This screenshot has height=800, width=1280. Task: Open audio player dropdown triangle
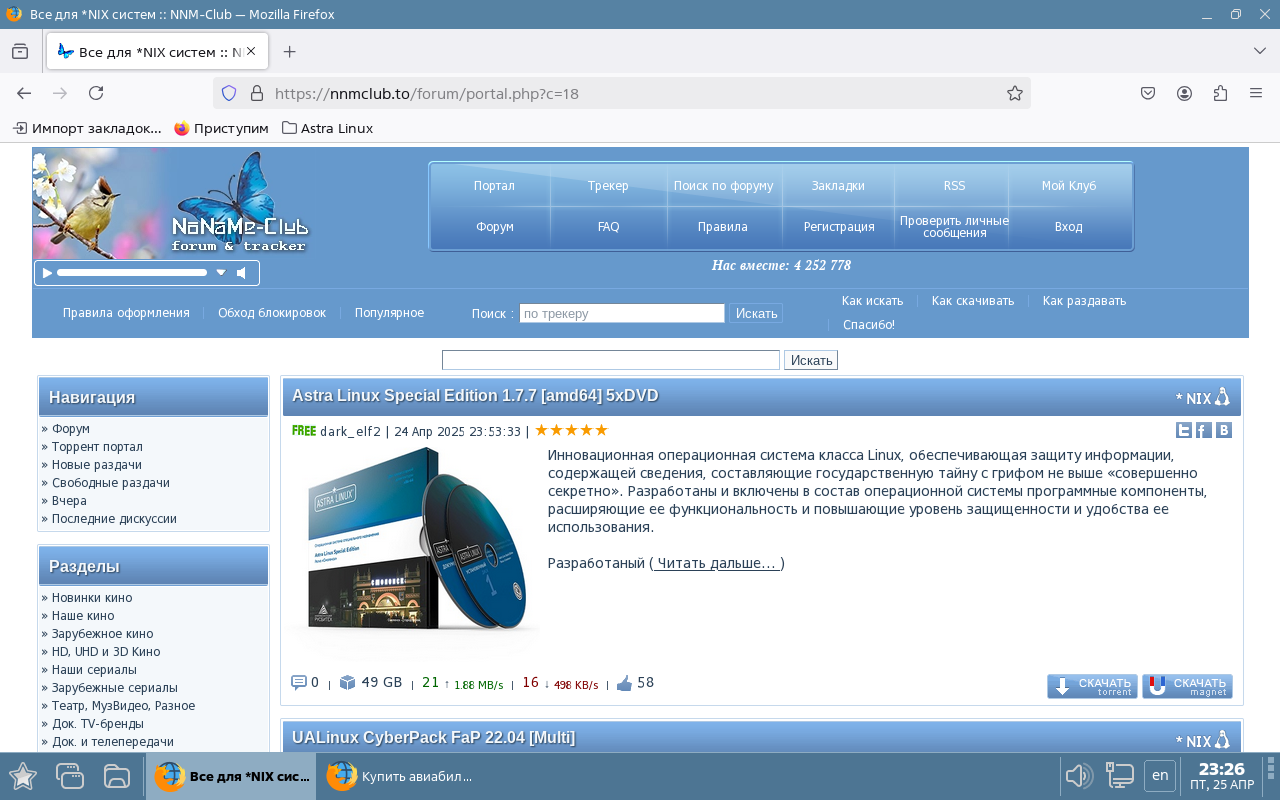click(x=221, y=273)
